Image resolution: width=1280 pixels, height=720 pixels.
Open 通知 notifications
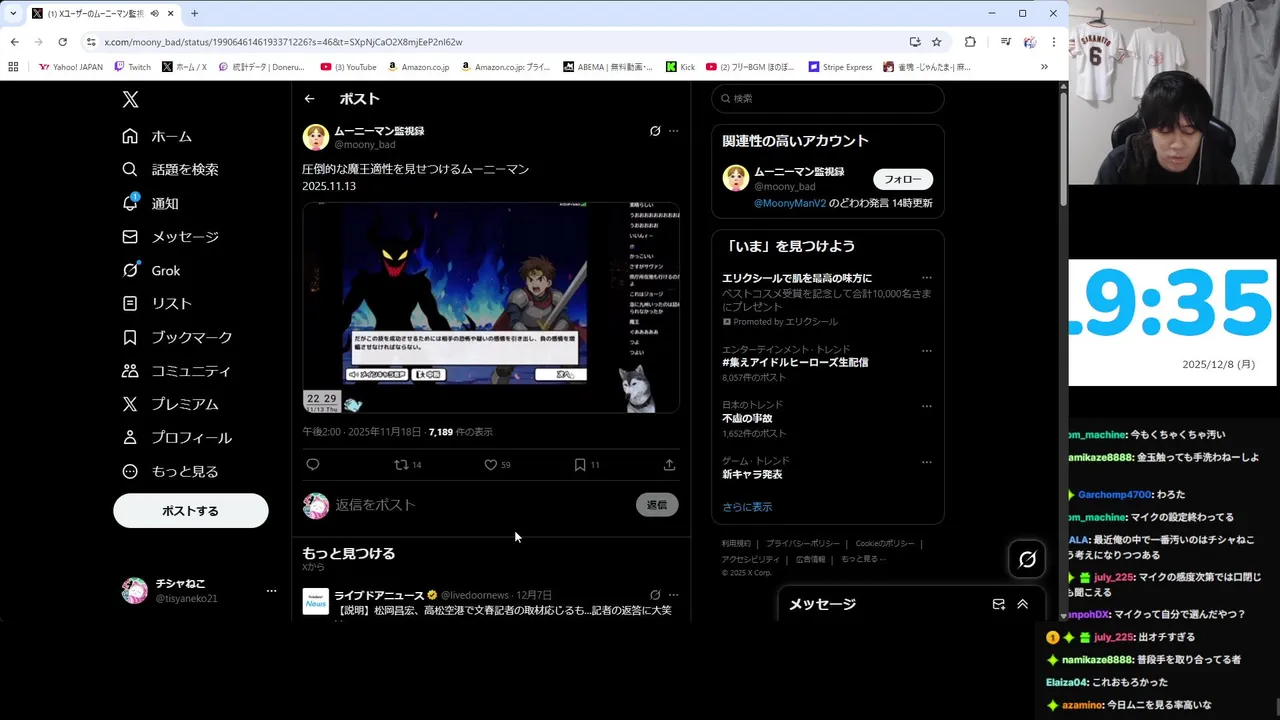pyautogui.click(x=151, y=203)
